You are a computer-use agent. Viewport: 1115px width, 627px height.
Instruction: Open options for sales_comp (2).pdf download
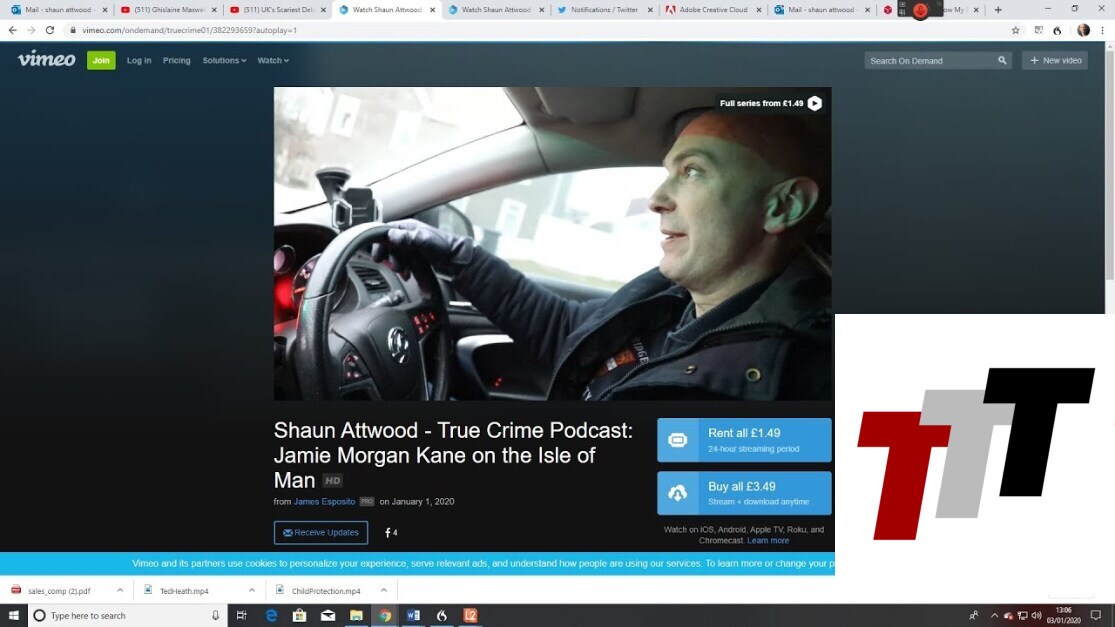tap(120, 591)
